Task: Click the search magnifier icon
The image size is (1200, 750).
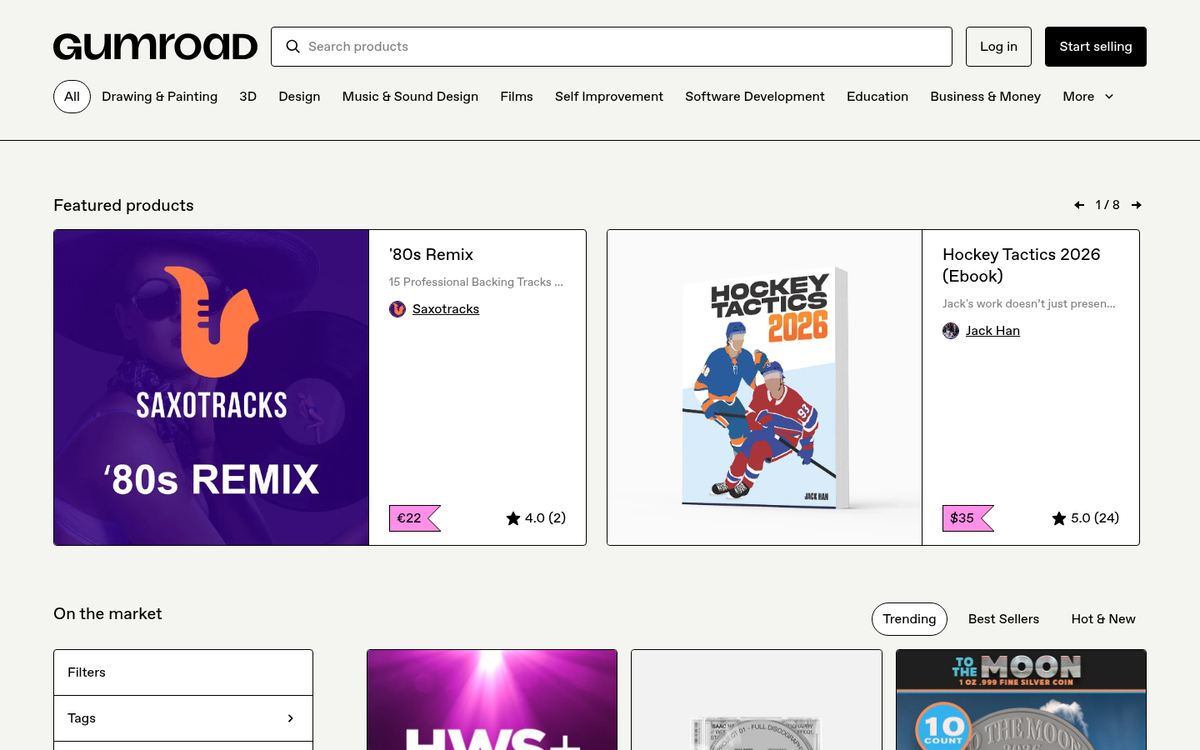Action: (293, 46)
